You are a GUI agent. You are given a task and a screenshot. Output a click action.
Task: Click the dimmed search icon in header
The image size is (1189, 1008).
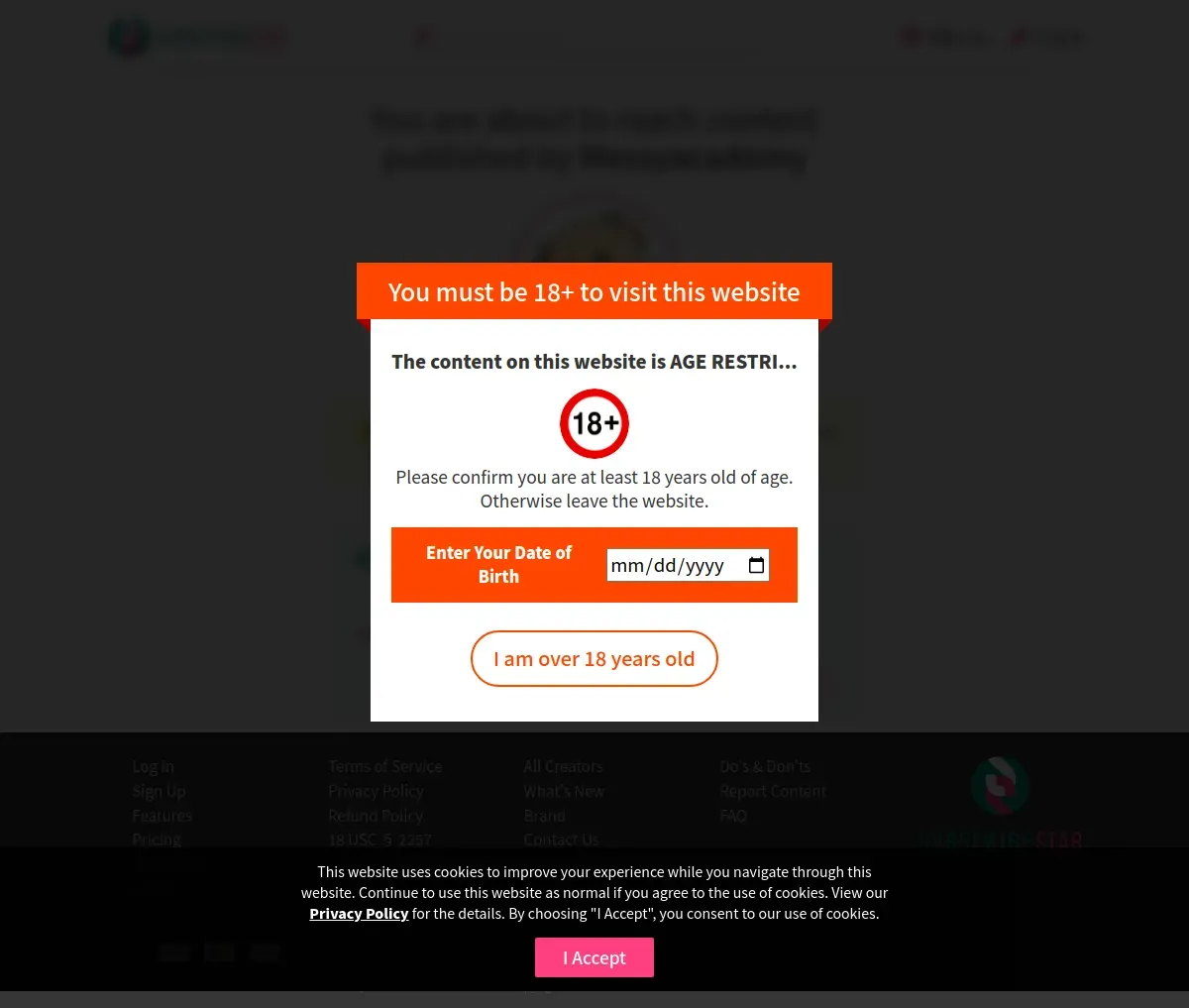coord(423,38)
